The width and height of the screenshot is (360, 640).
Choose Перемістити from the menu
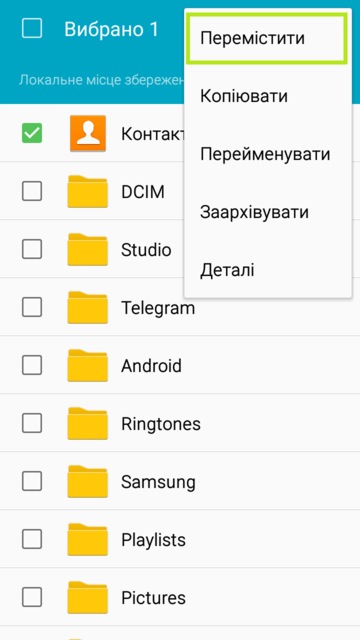pyautogui.click(x=267, y=38)
